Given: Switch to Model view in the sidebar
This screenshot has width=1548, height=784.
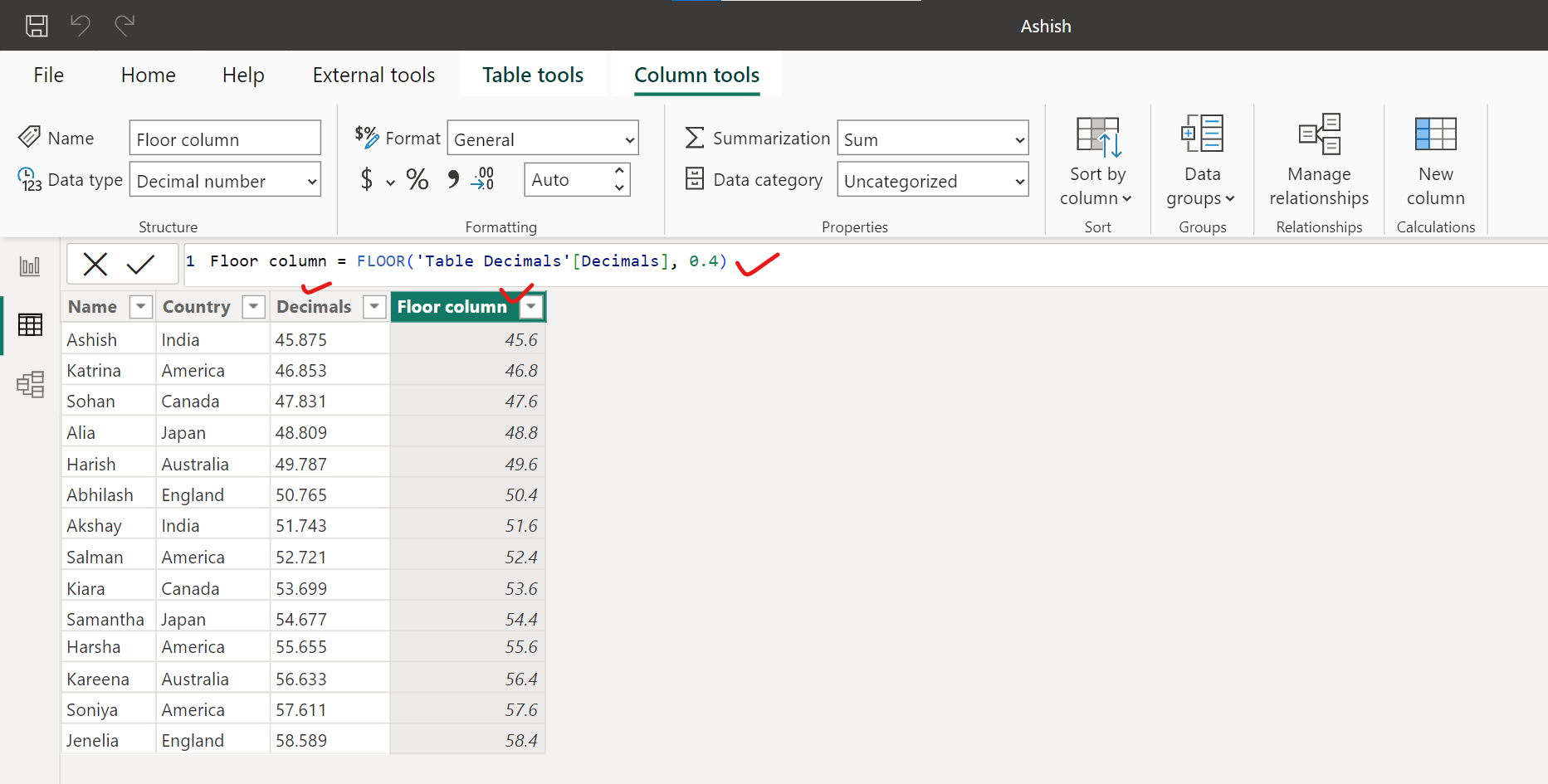Looking at the screenshot, I should [x=30, y=384].
